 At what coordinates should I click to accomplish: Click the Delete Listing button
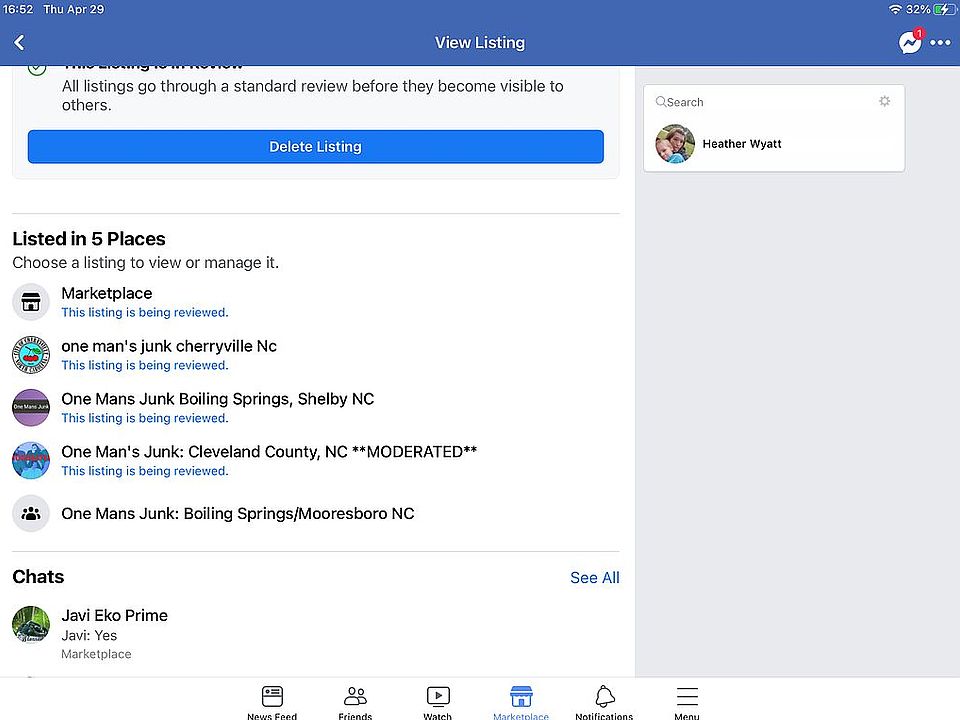coord(315,146)
